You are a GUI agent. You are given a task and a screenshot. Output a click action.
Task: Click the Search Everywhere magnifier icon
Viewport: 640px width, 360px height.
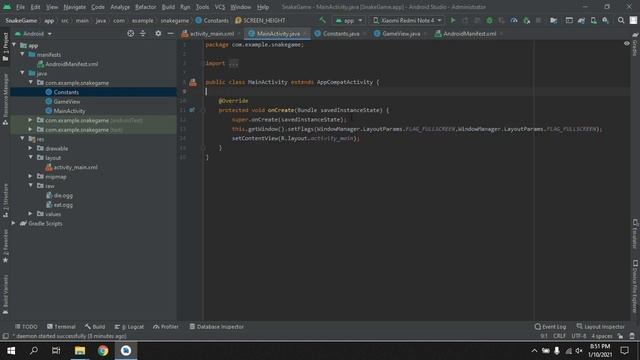tap(621, 20)
